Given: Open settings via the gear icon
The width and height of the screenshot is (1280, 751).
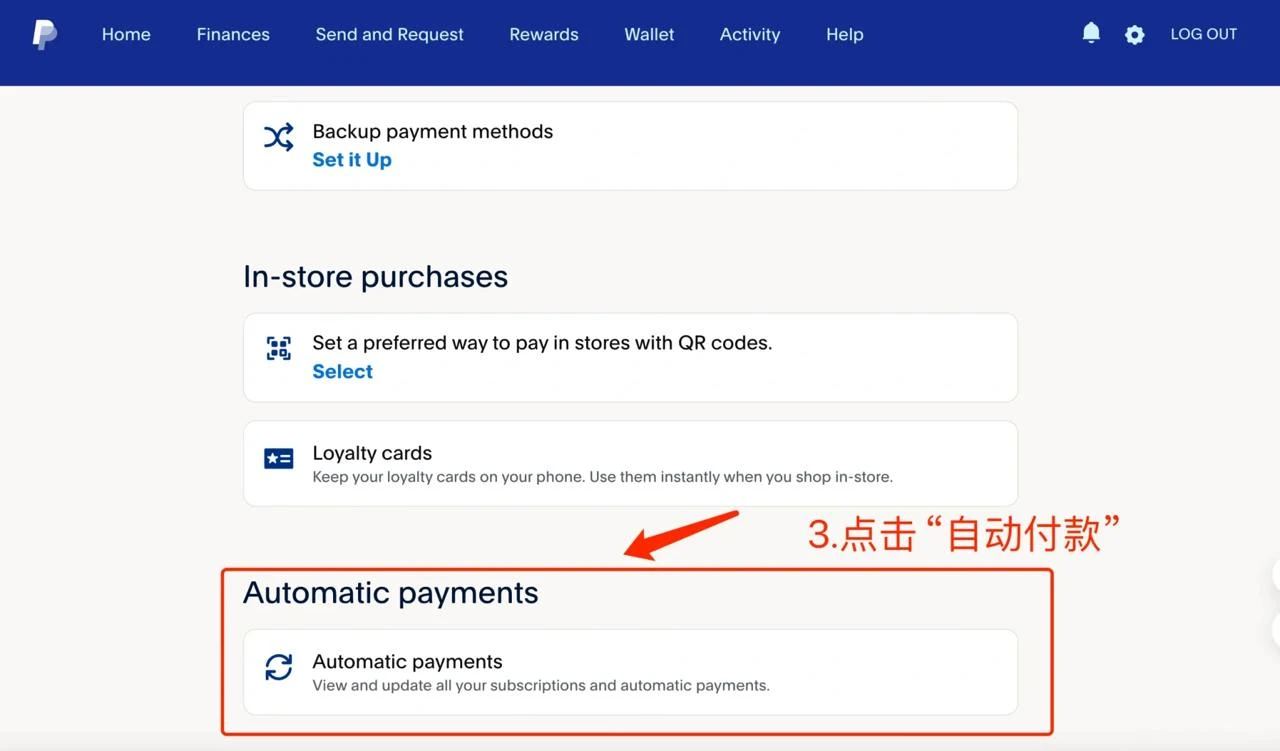Looking at the screenshot, I should point(1134,35).
